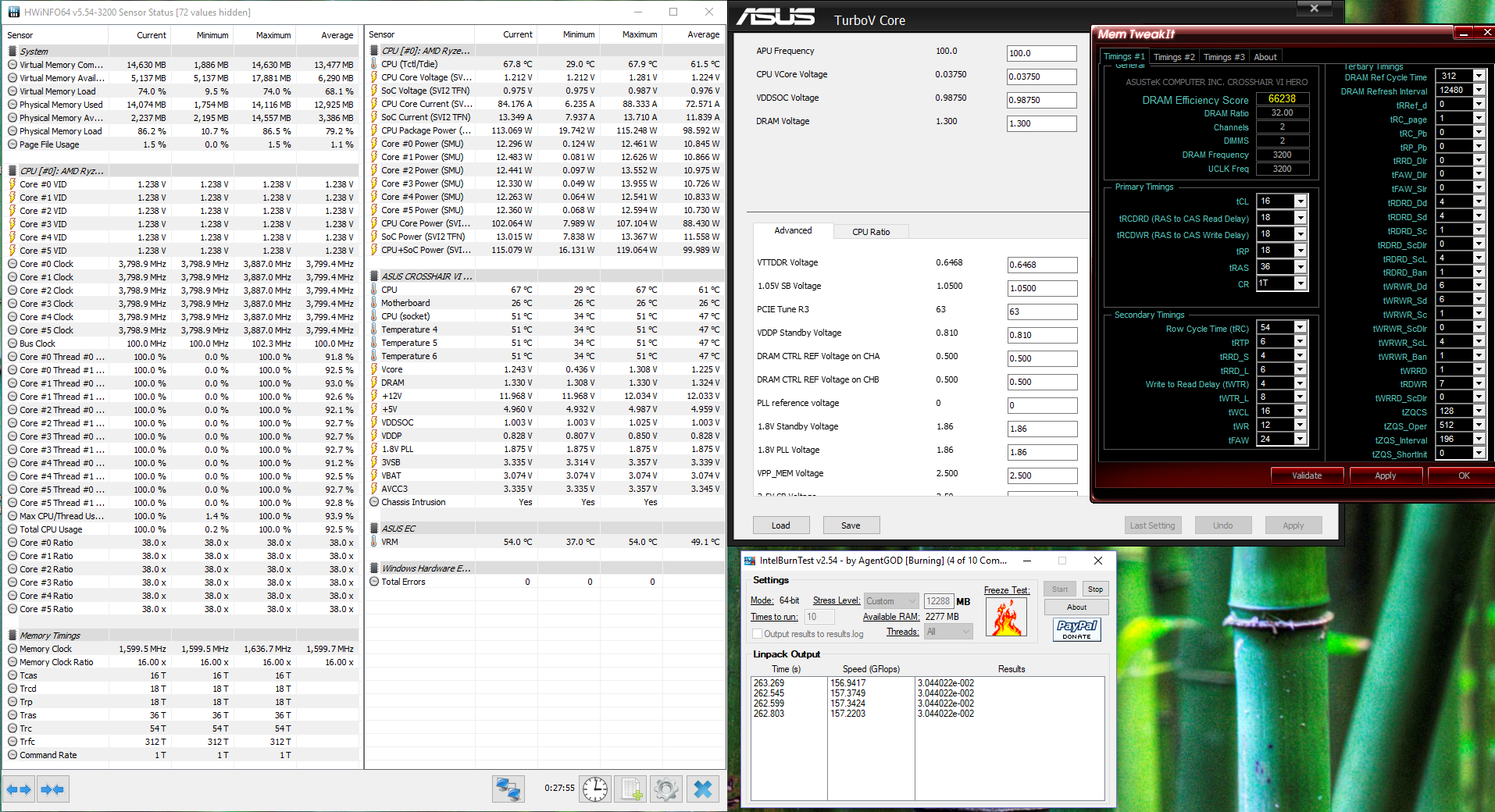Switch to Timings #3 tab

1224,57
